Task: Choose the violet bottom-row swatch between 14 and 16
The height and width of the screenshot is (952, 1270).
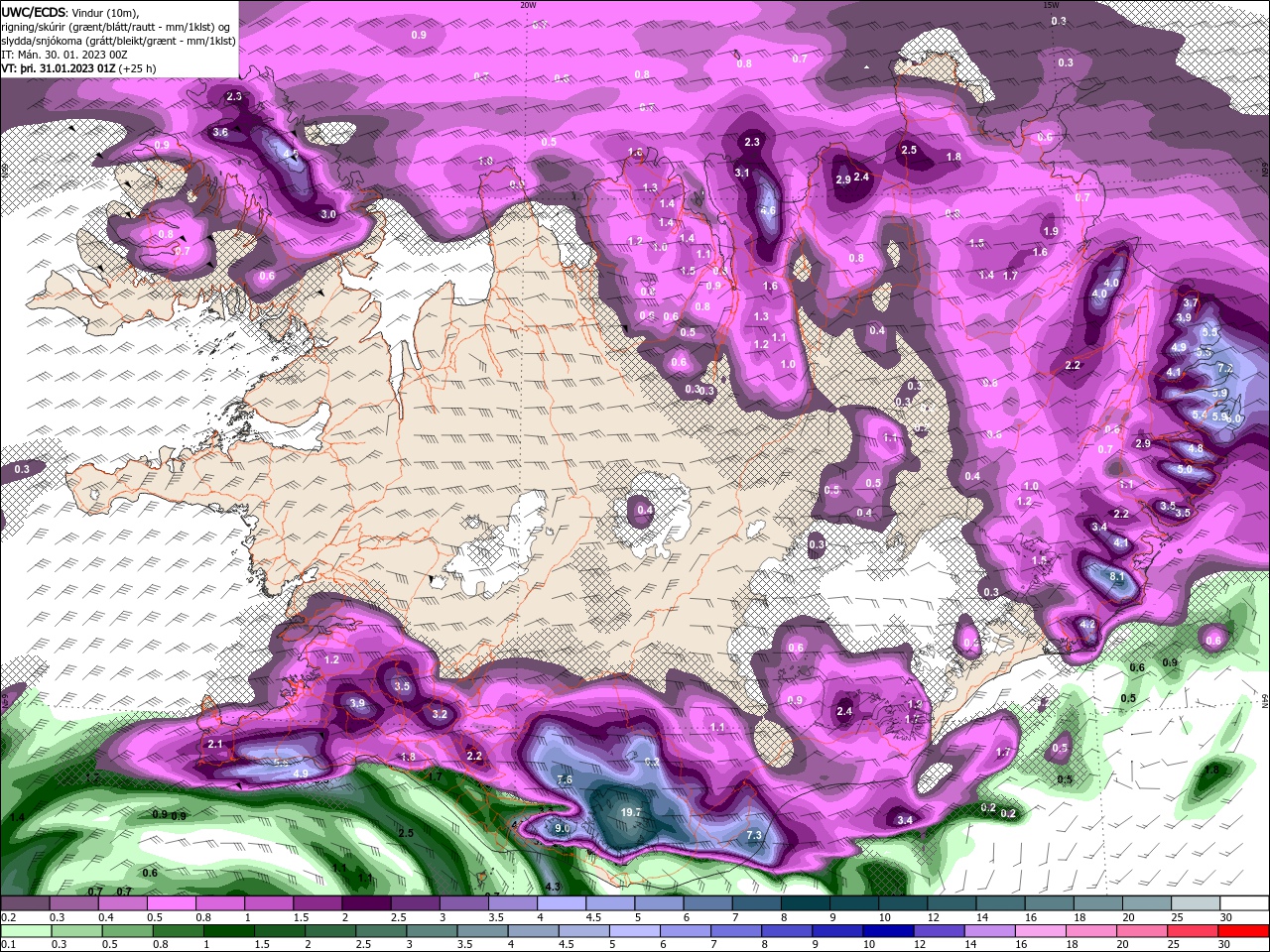Action: 990,931
